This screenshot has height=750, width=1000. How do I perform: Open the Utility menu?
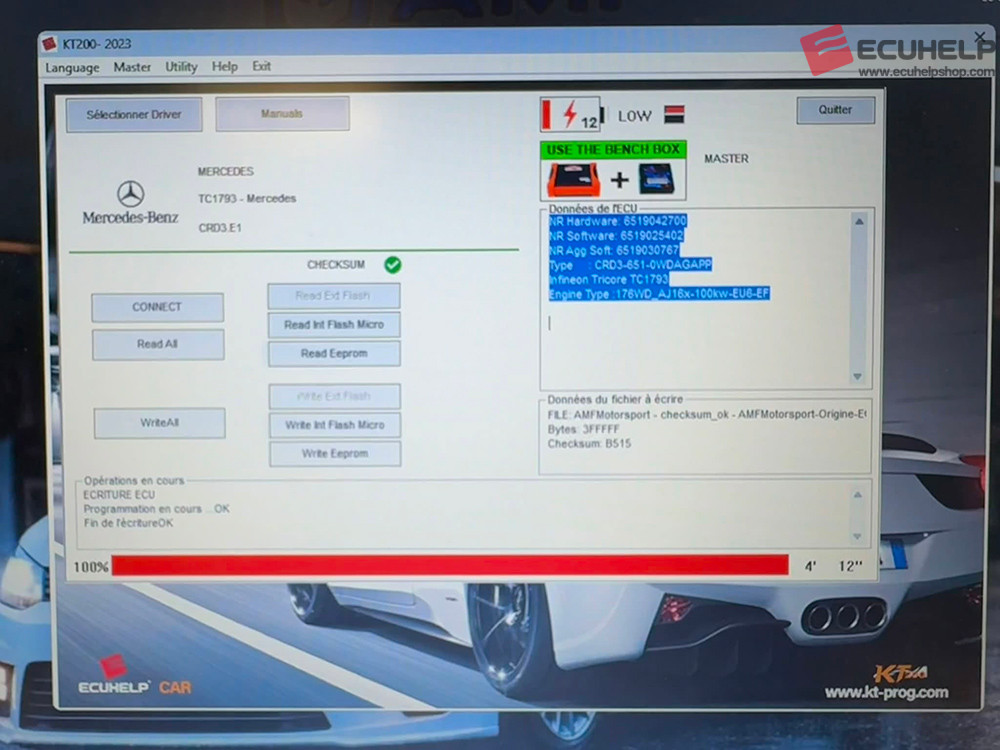(181, 66)
